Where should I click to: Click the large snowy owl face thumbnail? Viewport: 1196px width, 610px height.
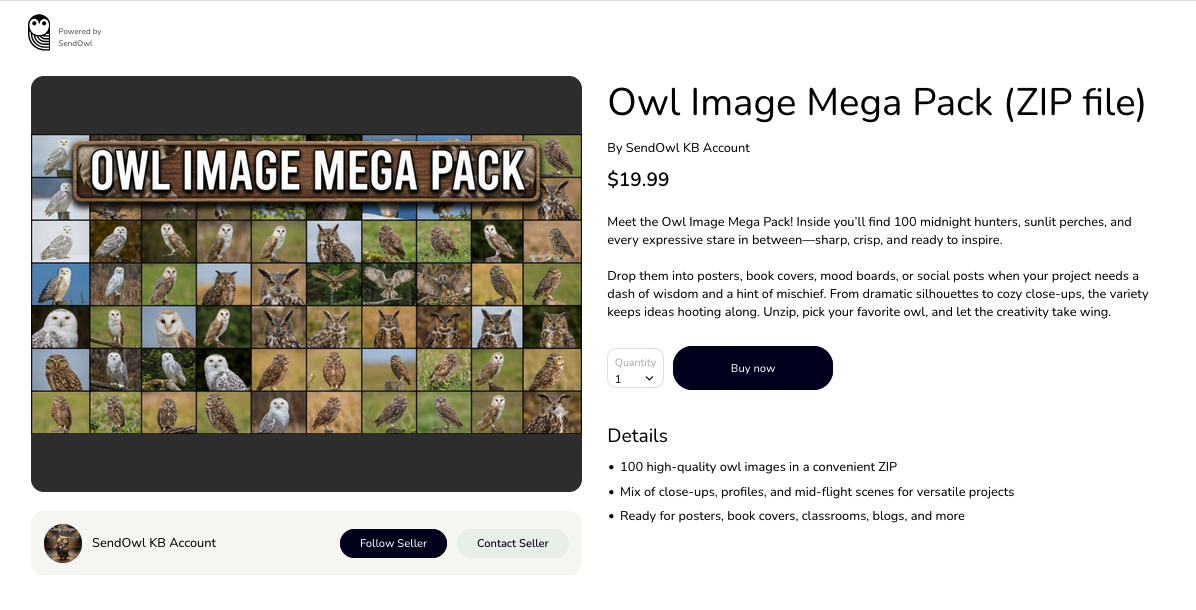coord(60,327)
